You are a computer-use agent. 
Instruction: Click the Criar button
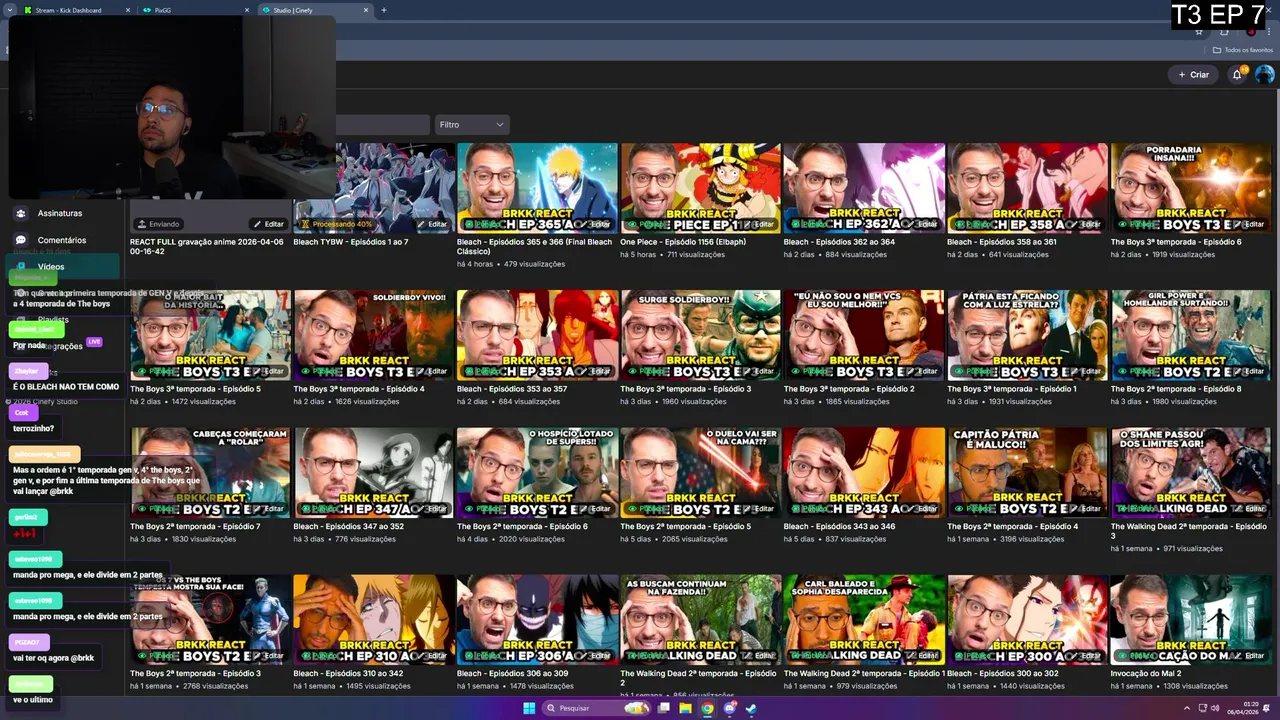pyautogui.click(x=1193, y=75)
